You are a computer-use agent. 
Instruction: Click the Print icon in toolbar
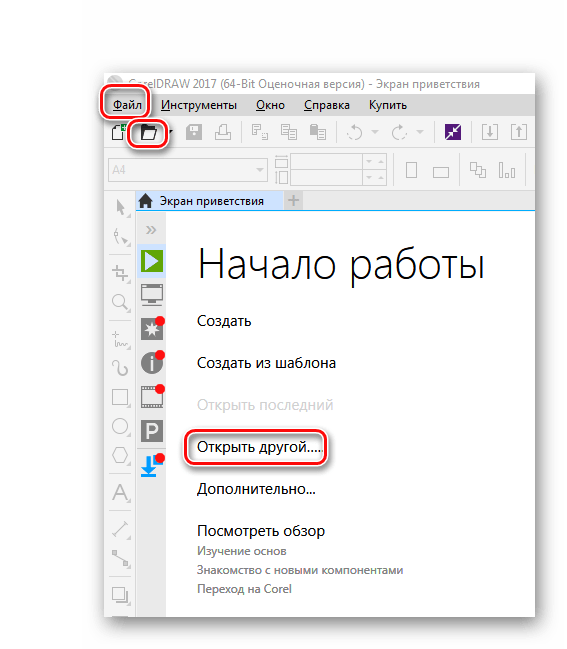click(223, 132)
